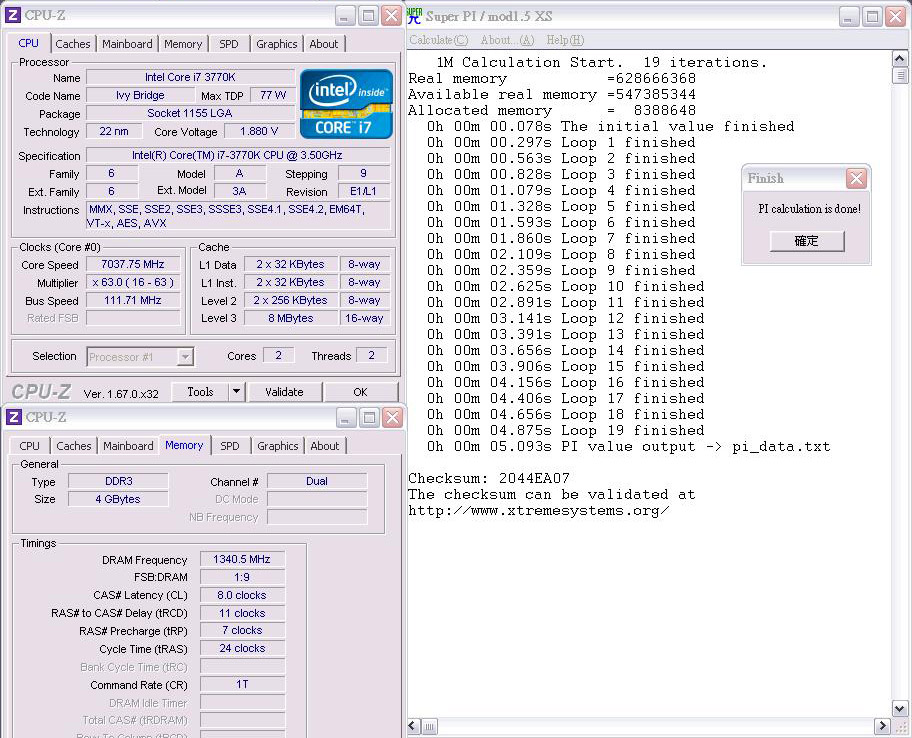Expand the Tools dropdown arrow
The width and height of the screenshot is (912, 738).
point(236,392)
